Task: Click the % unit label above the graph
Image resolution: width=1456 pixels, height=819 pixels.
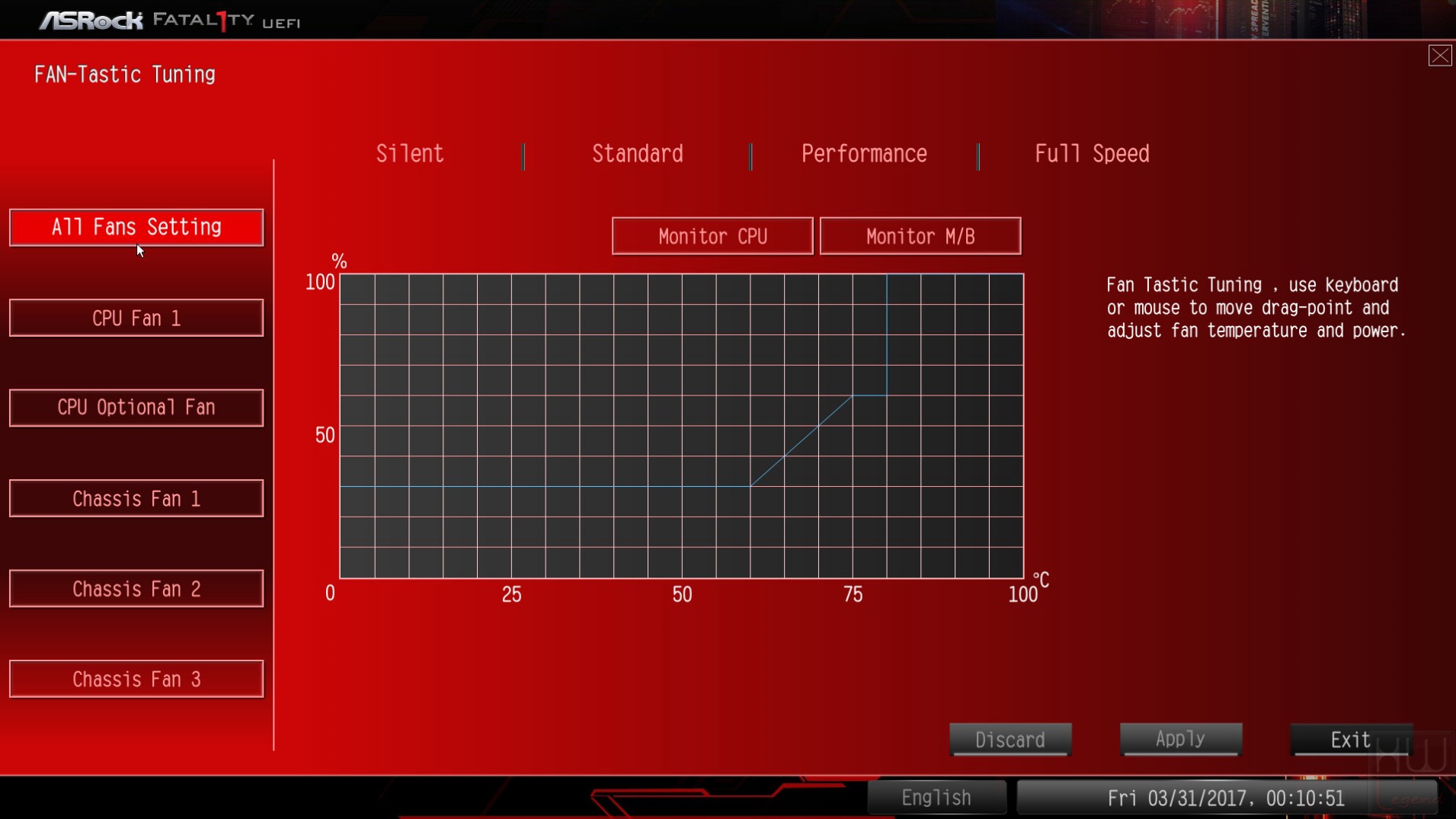Action: click(339, 261)
